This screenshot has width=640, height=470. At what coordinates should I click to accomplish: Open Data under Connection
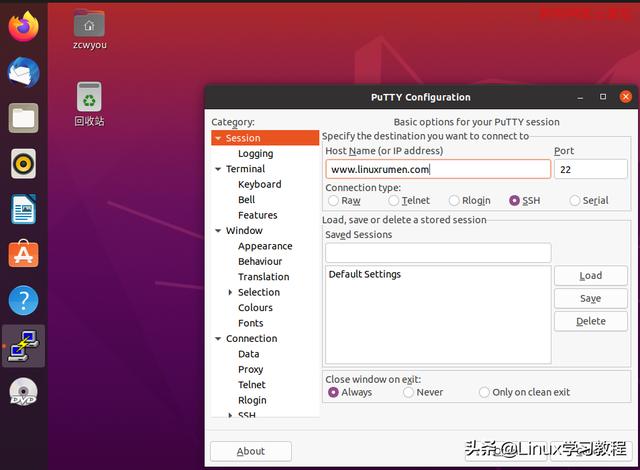[249, 354]
